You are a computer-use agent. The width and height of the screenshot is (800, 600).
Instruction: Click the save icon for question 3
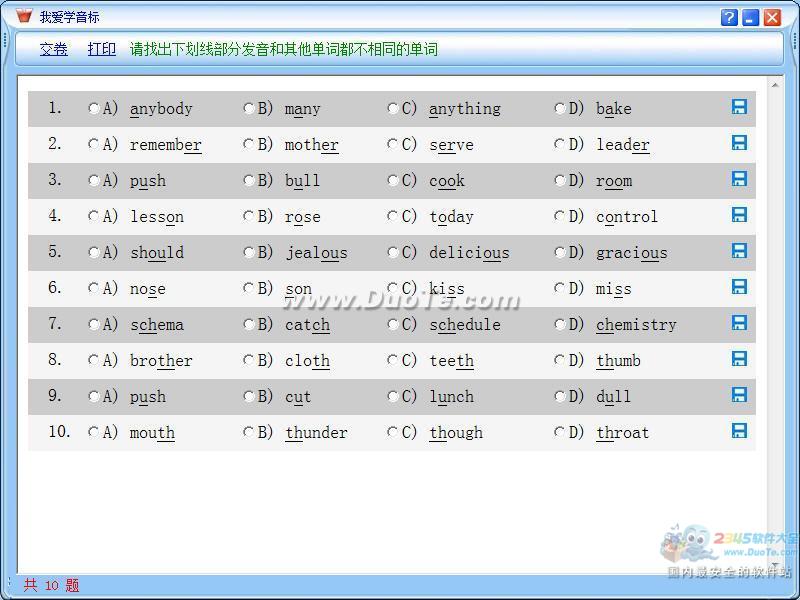(739, 179)
